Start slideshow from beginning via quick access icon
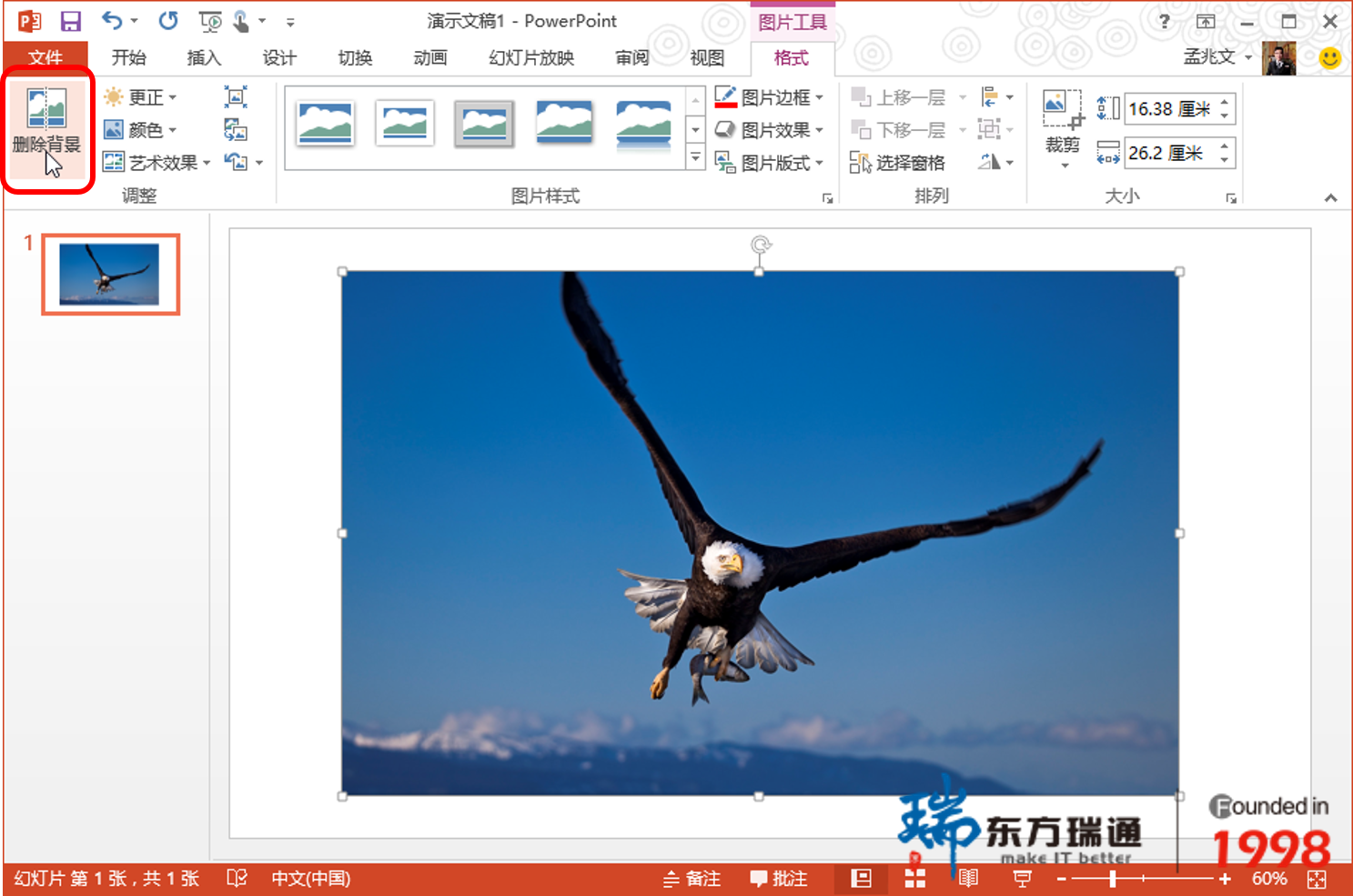 click(x=210, y=21)
